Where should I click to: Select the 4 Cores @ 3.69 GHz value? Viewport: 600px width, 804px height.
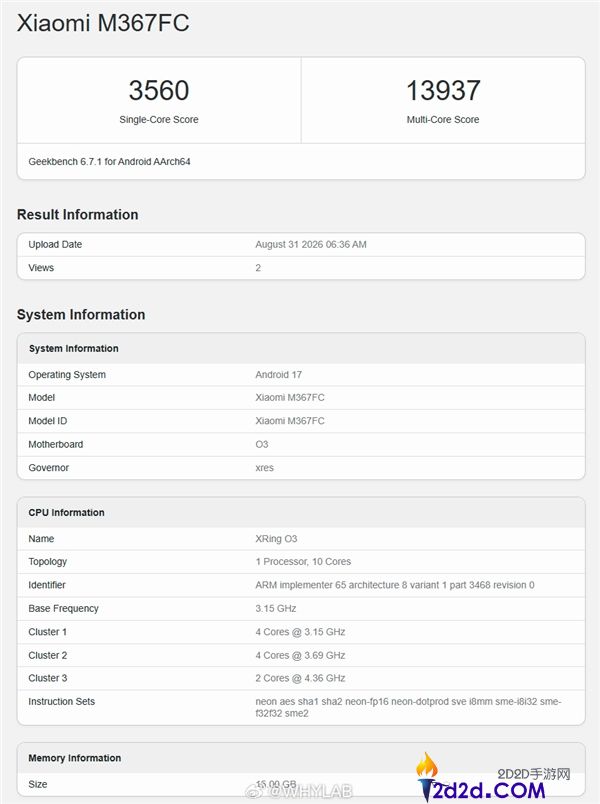click(301, 655)
